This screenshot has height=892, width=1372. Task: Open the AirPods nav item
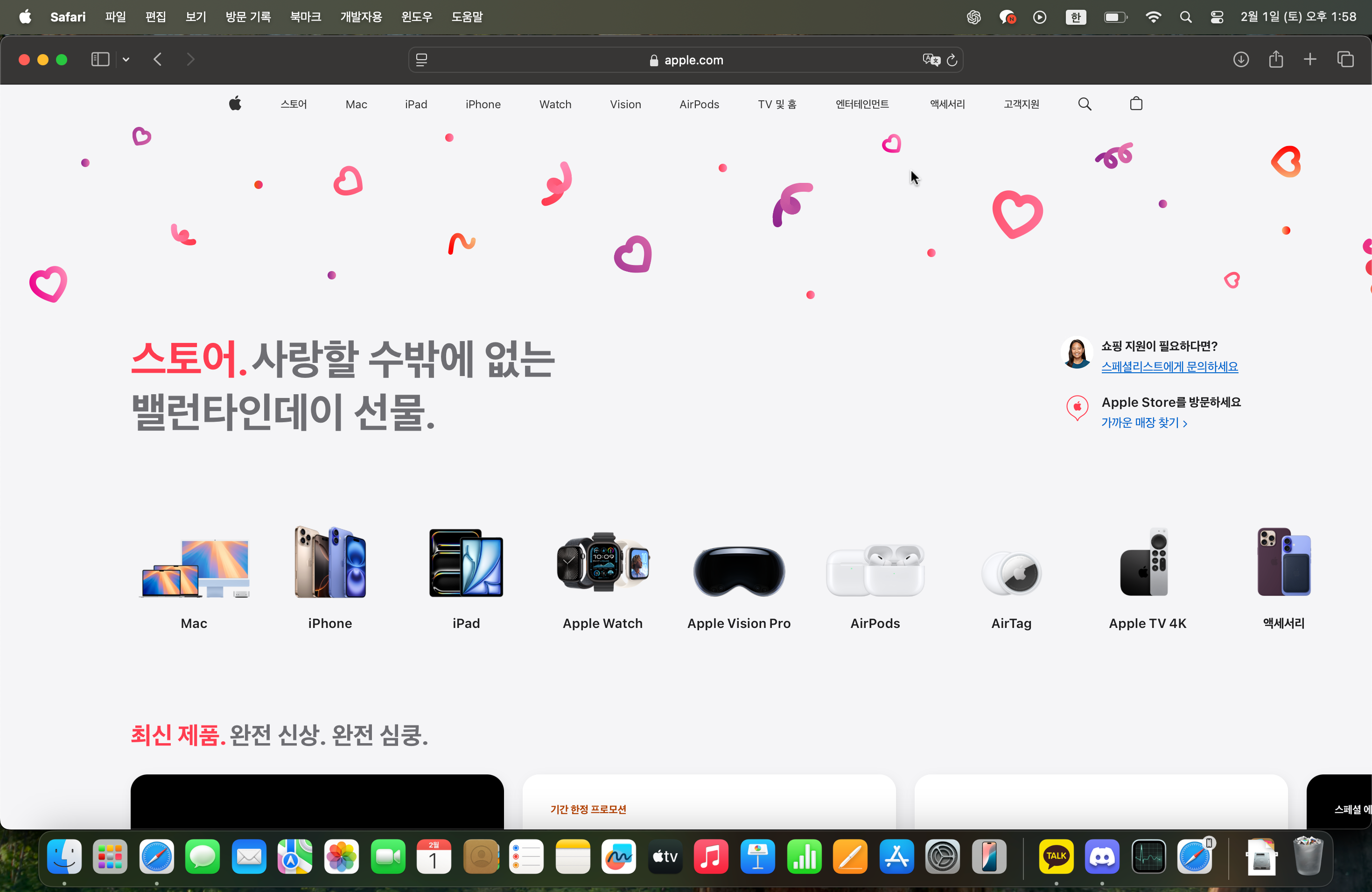point(699,105)
